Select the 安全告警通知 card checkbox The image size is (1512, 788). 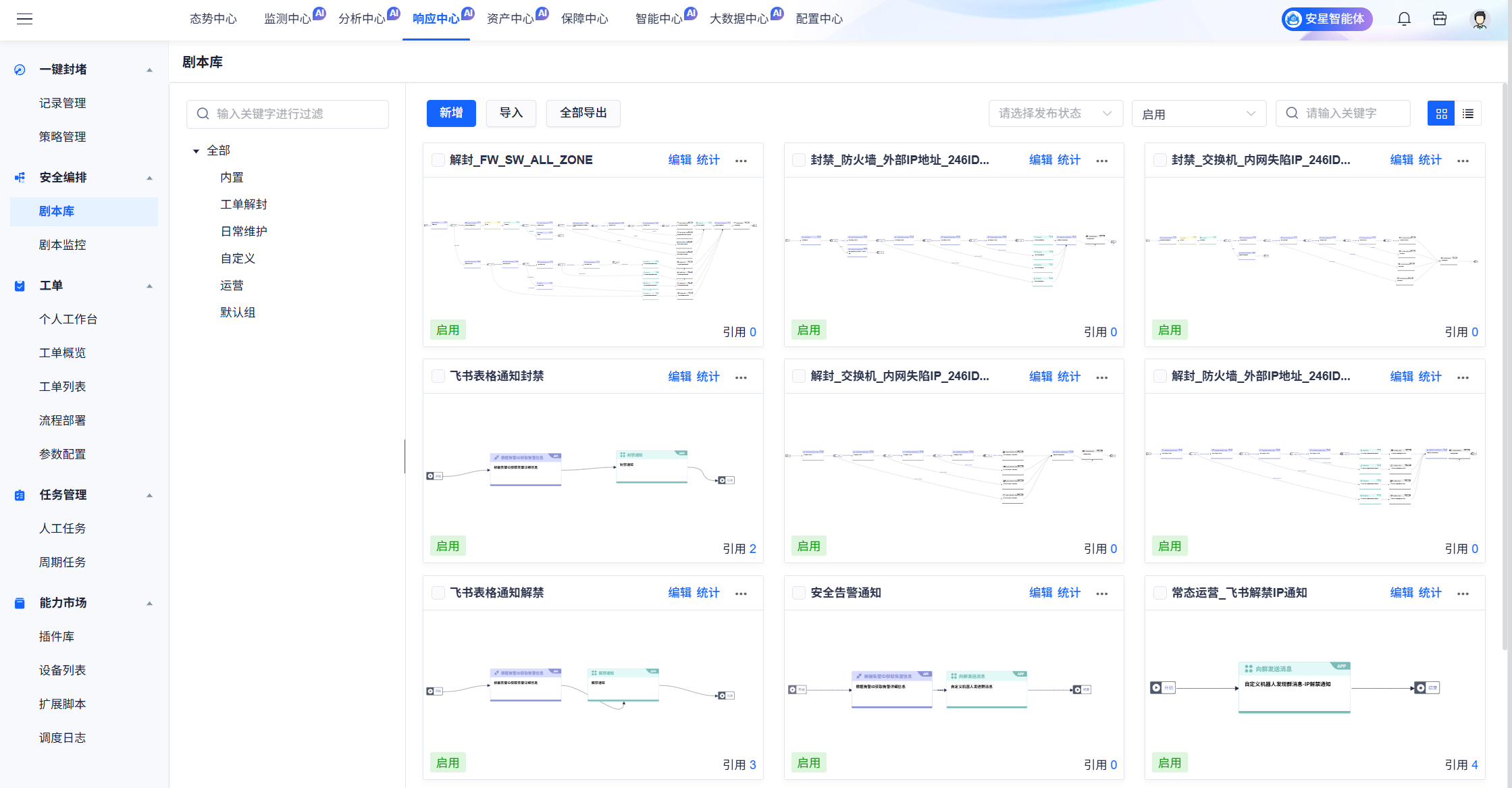(798, 593)
